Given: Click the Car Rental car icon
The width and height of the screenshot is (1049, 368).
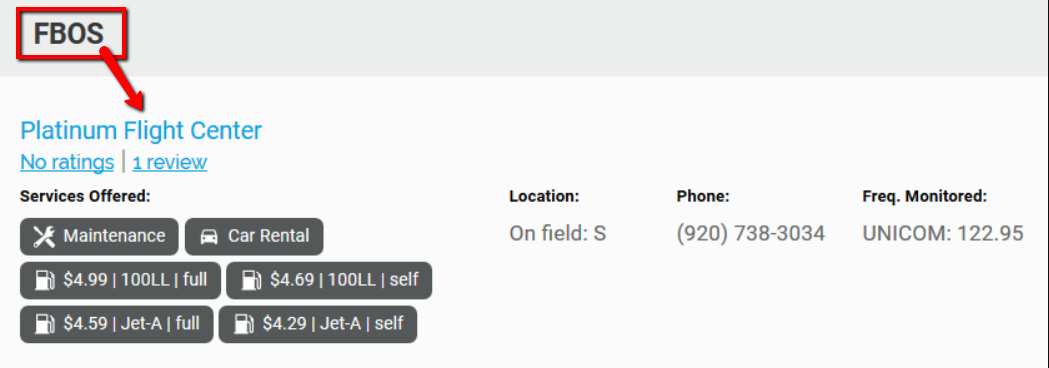Looking at the screenshot, I should tap(209, 236).
